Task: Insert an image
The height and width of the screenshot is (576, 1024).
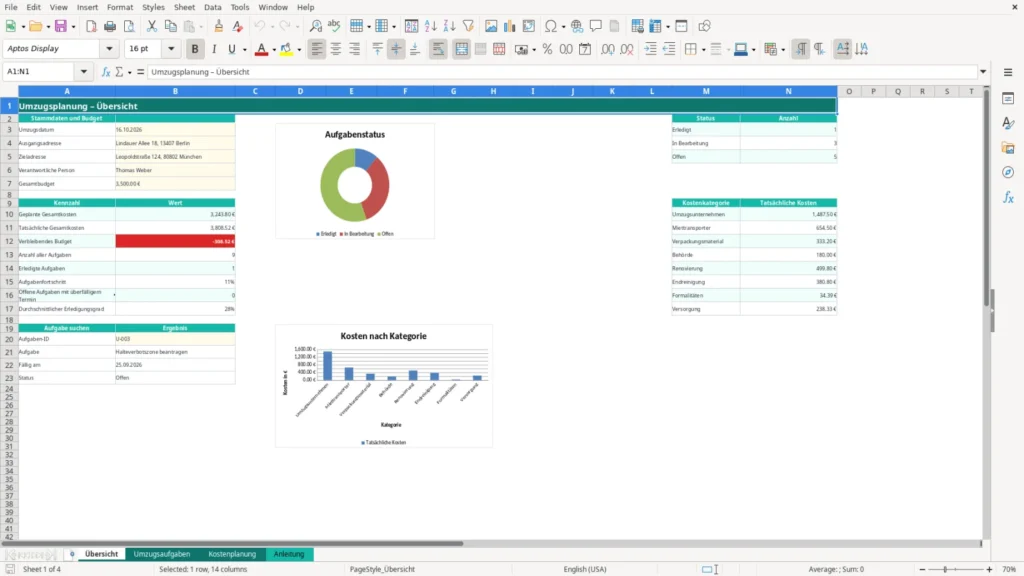Action: point(491,26)
